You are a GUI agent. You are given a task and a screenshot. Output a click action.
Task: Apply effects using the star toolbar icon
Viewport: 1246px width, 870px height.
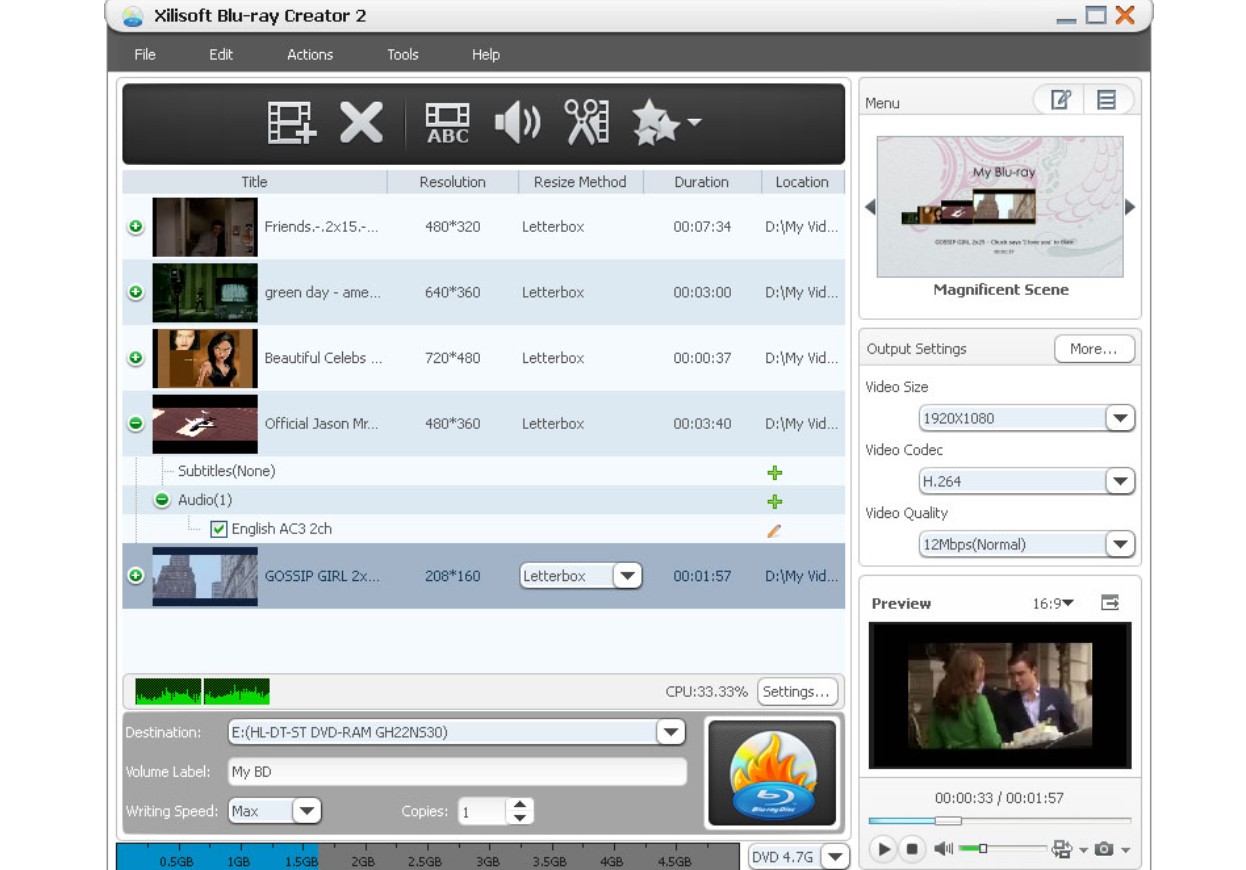[655, 124]
